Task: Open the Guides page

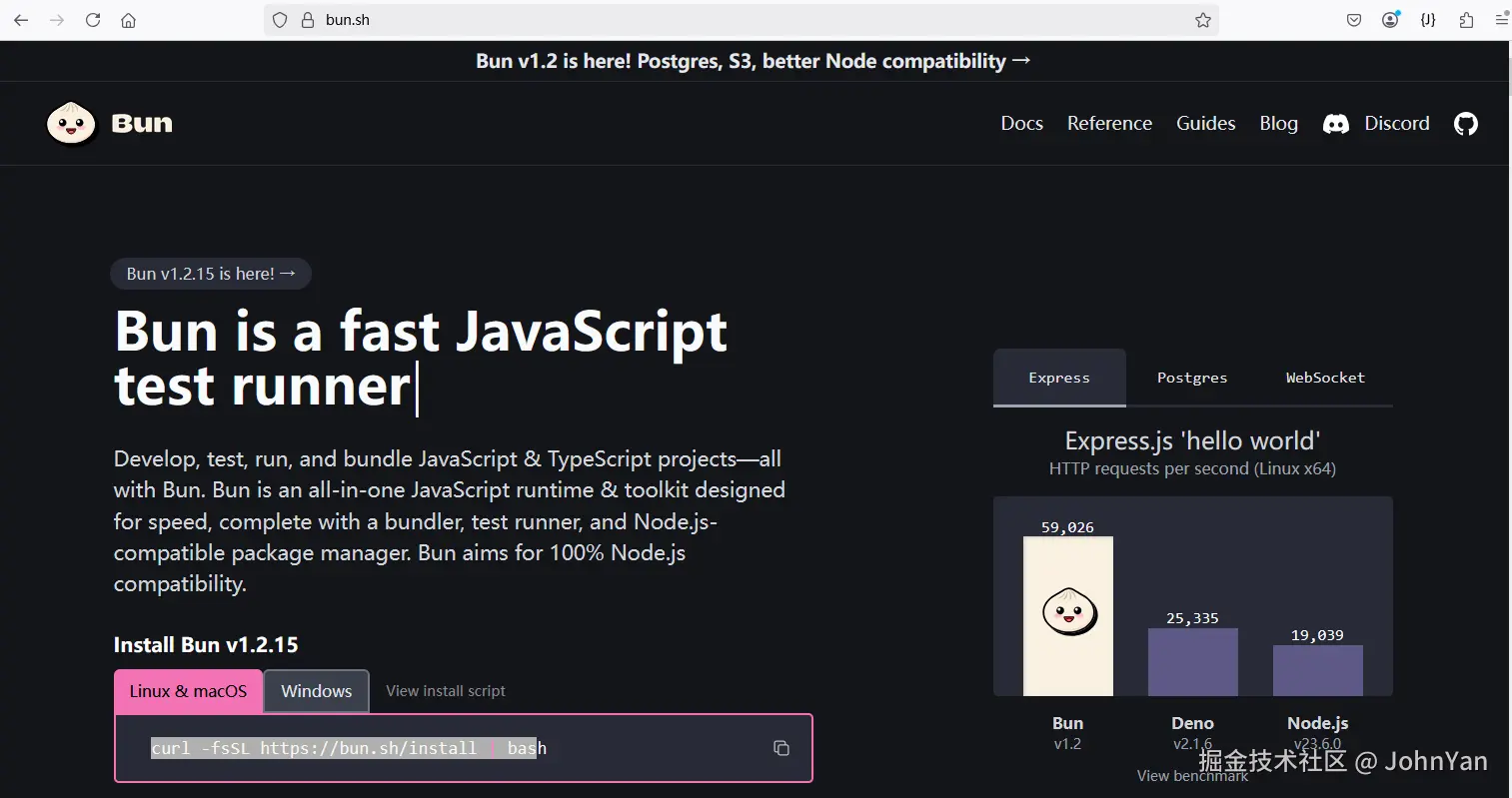Action: 1206,123
